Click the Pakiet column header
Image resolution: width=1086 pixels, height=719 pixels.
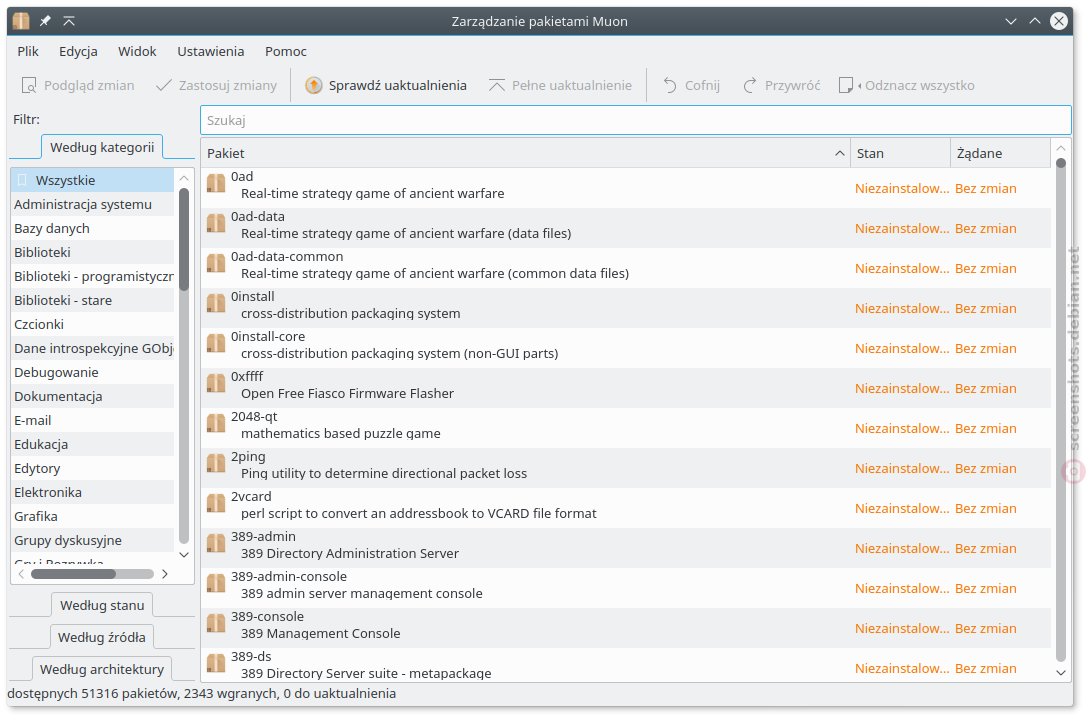click(x=526, y=153)
